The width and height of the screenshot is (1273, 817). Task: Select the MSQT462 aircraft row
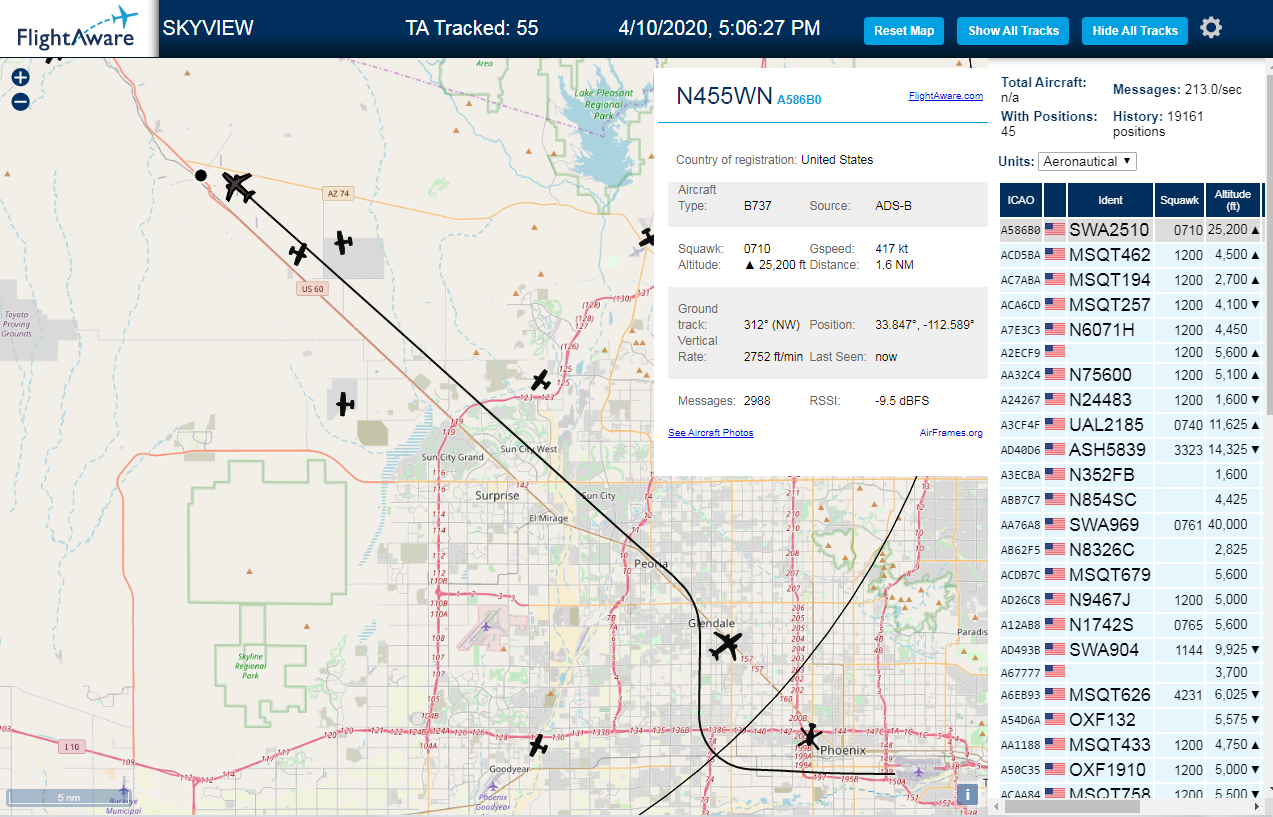(1130, 255)
